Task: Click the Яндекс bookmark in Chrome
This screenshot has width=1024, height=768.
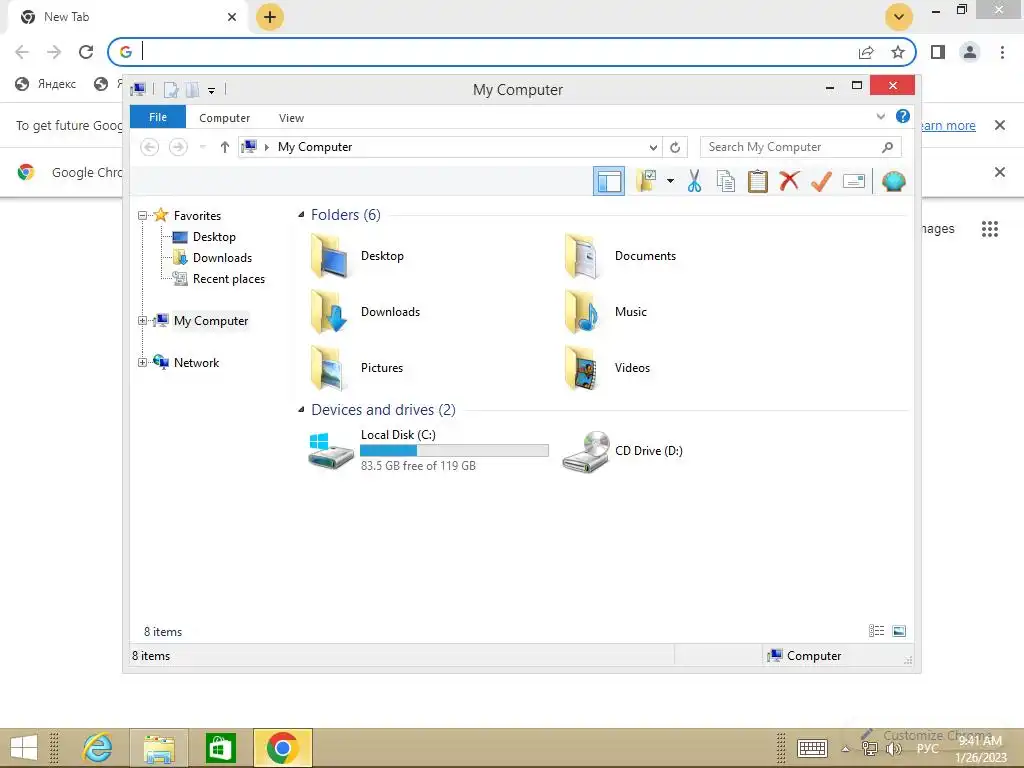Action: pos(46,84)
